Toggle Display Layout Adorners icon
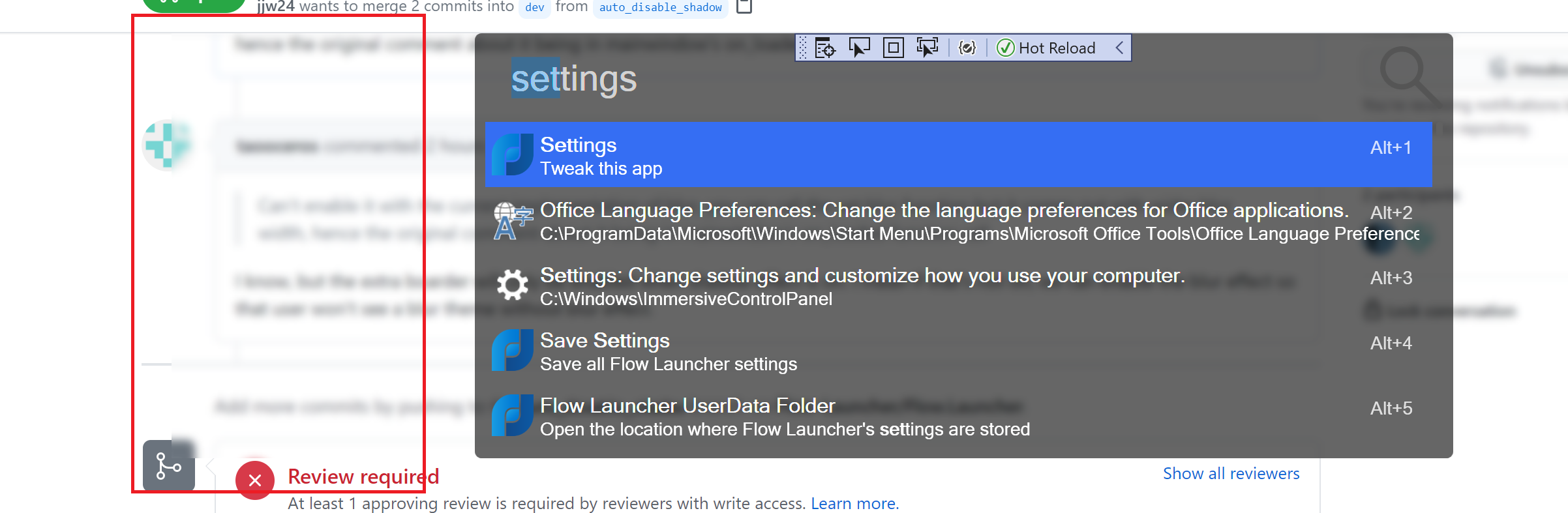Image resolution: width=1568 pixels, height=513 pixels. pyautogui.click(x=893, y=48)
